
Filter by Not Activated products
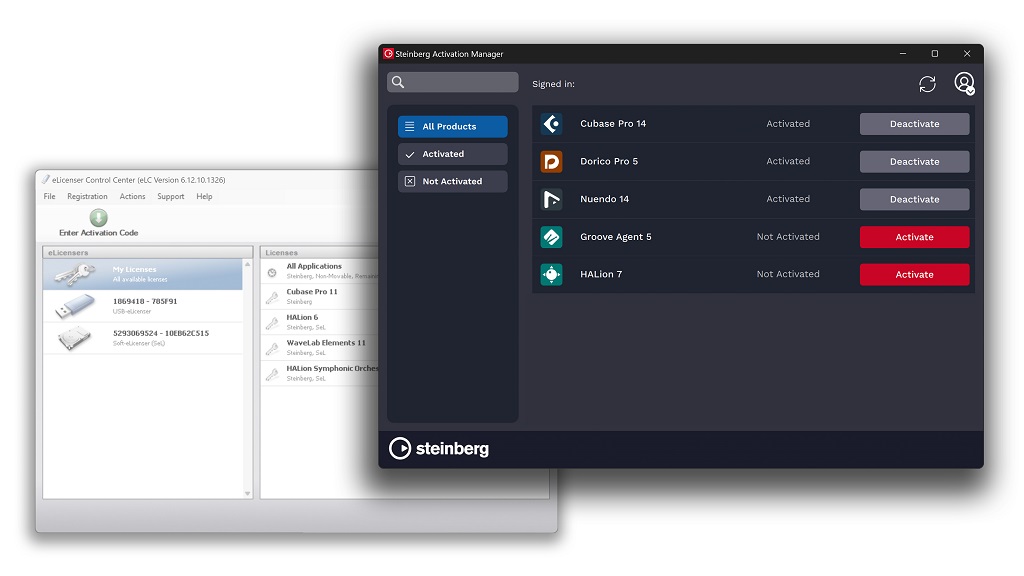[x=453, y=182]
